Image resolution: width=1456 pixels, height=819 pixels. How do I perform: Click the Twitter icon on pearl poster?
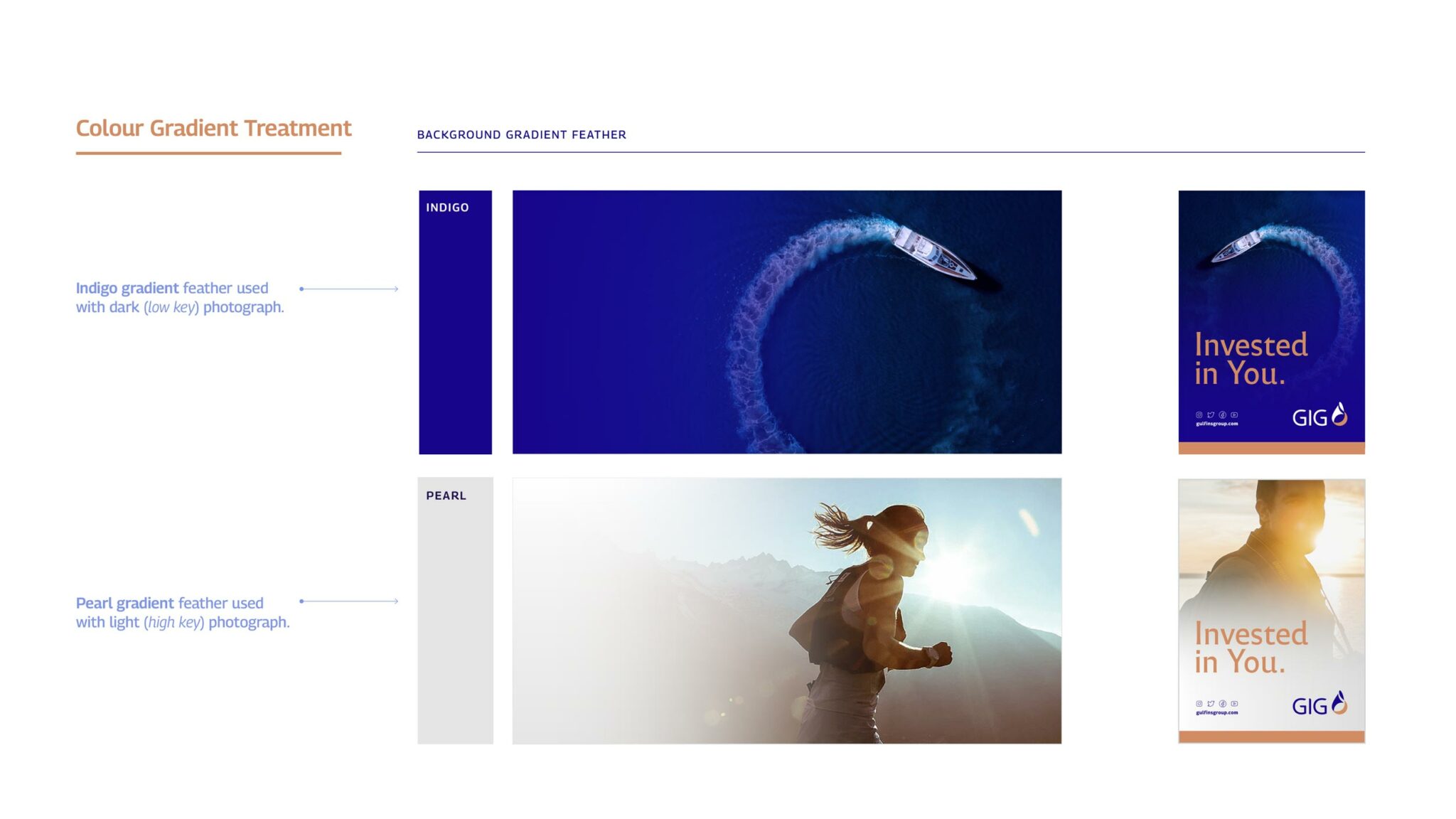point(1211,704)
